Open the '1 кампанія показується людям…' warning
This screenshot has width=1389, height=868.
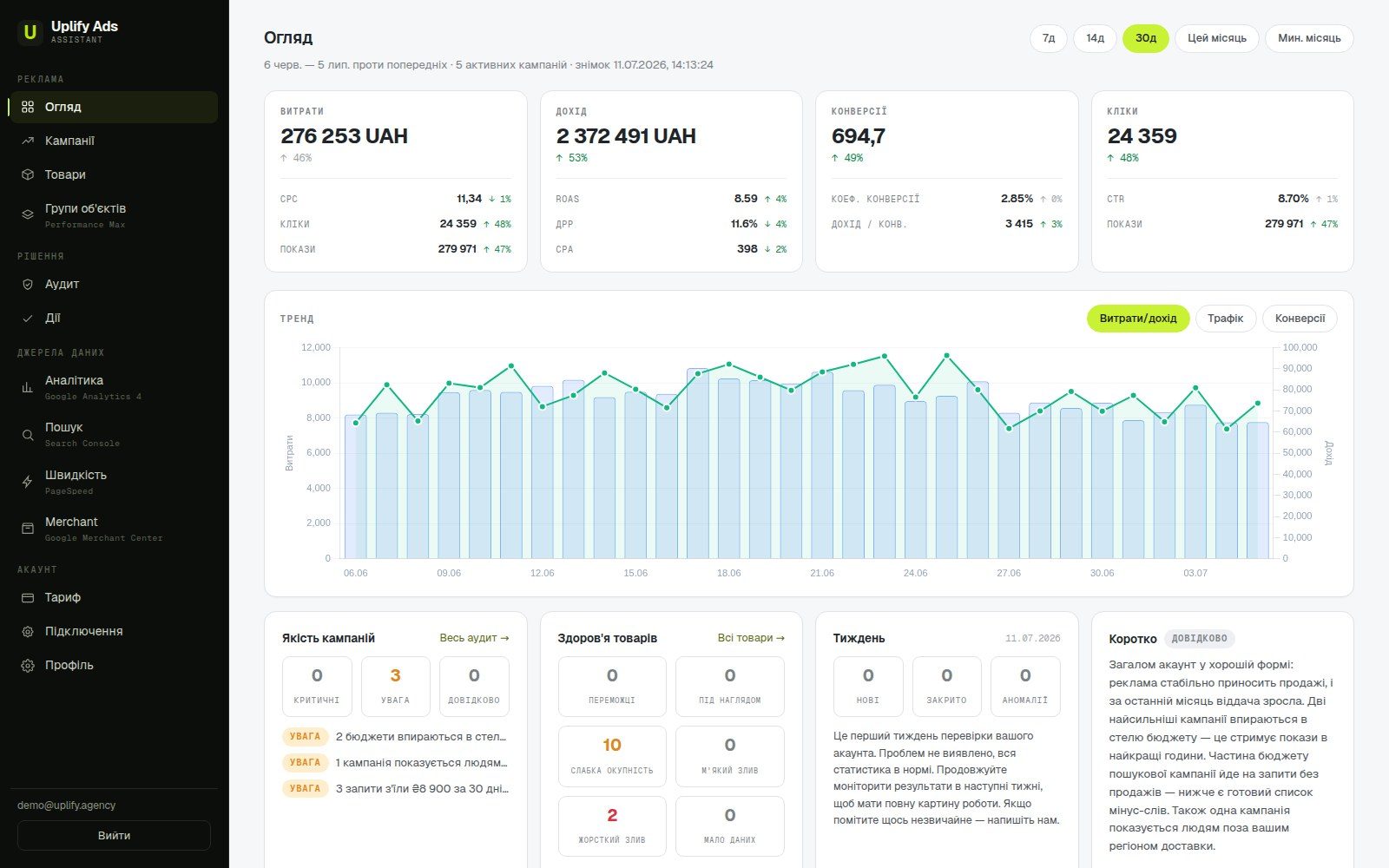coord(395,762)
